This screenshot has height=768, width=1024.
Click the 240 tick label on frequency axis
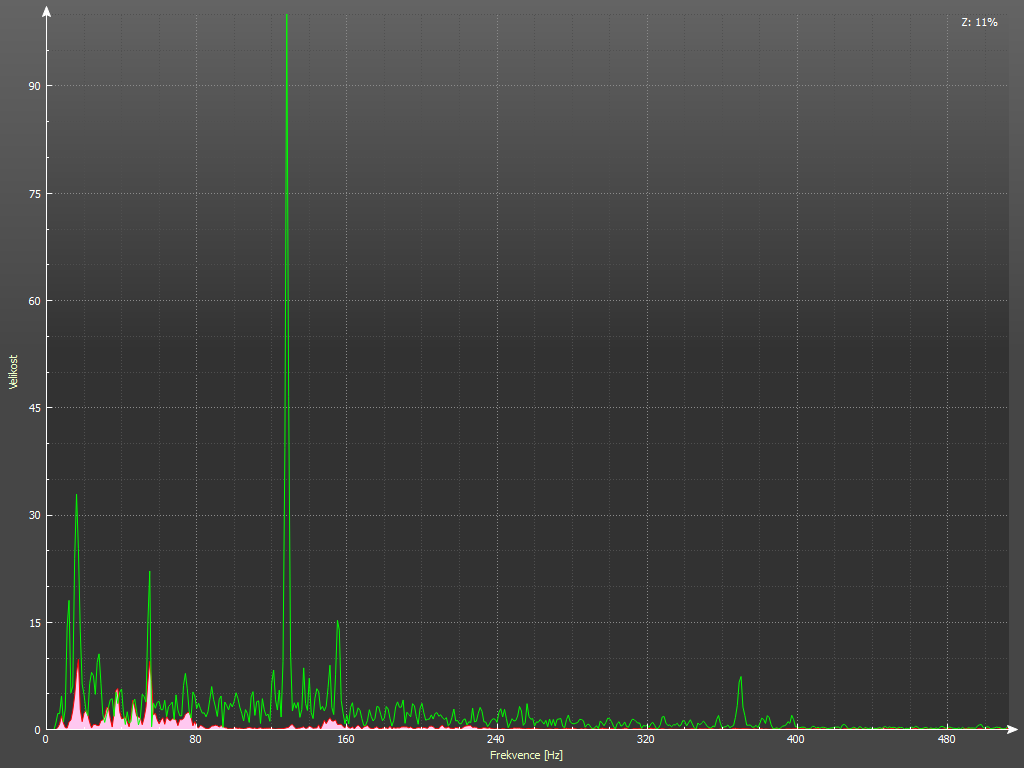click(495, 740)
